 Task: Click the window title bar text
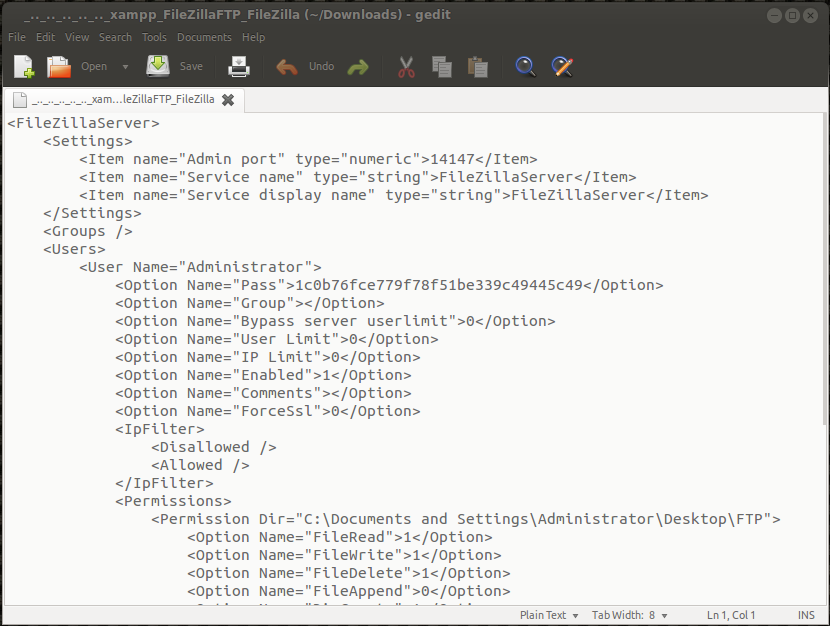[237, 15]
